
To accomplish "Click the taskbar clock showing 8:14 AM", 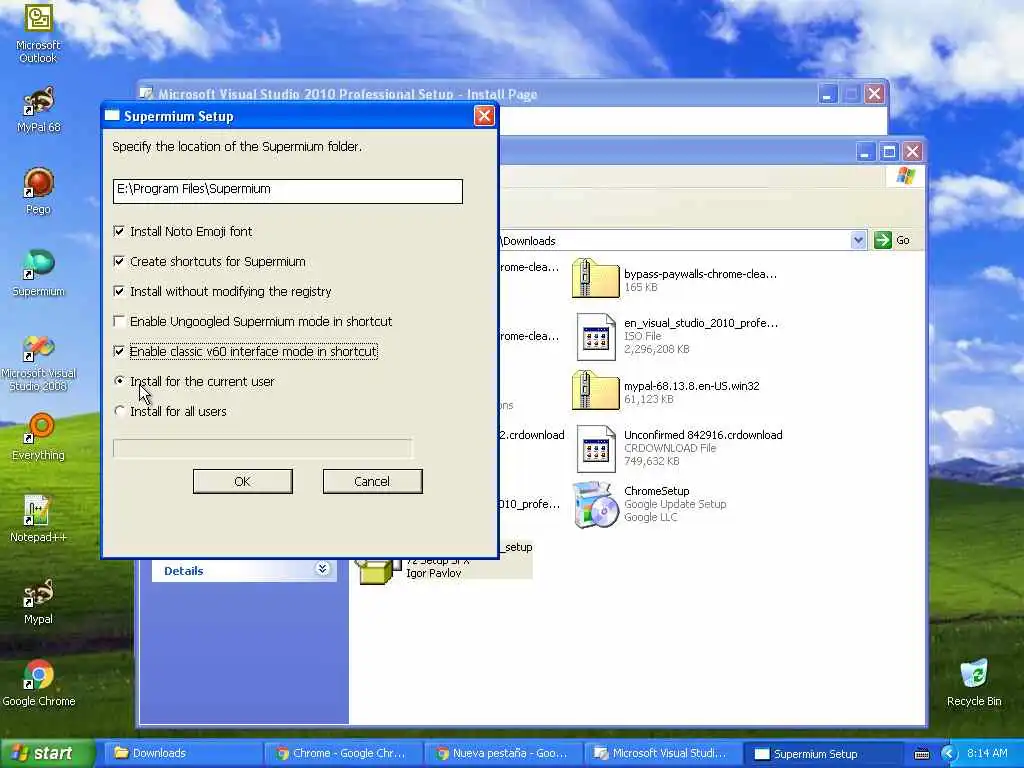I will 987,754.
